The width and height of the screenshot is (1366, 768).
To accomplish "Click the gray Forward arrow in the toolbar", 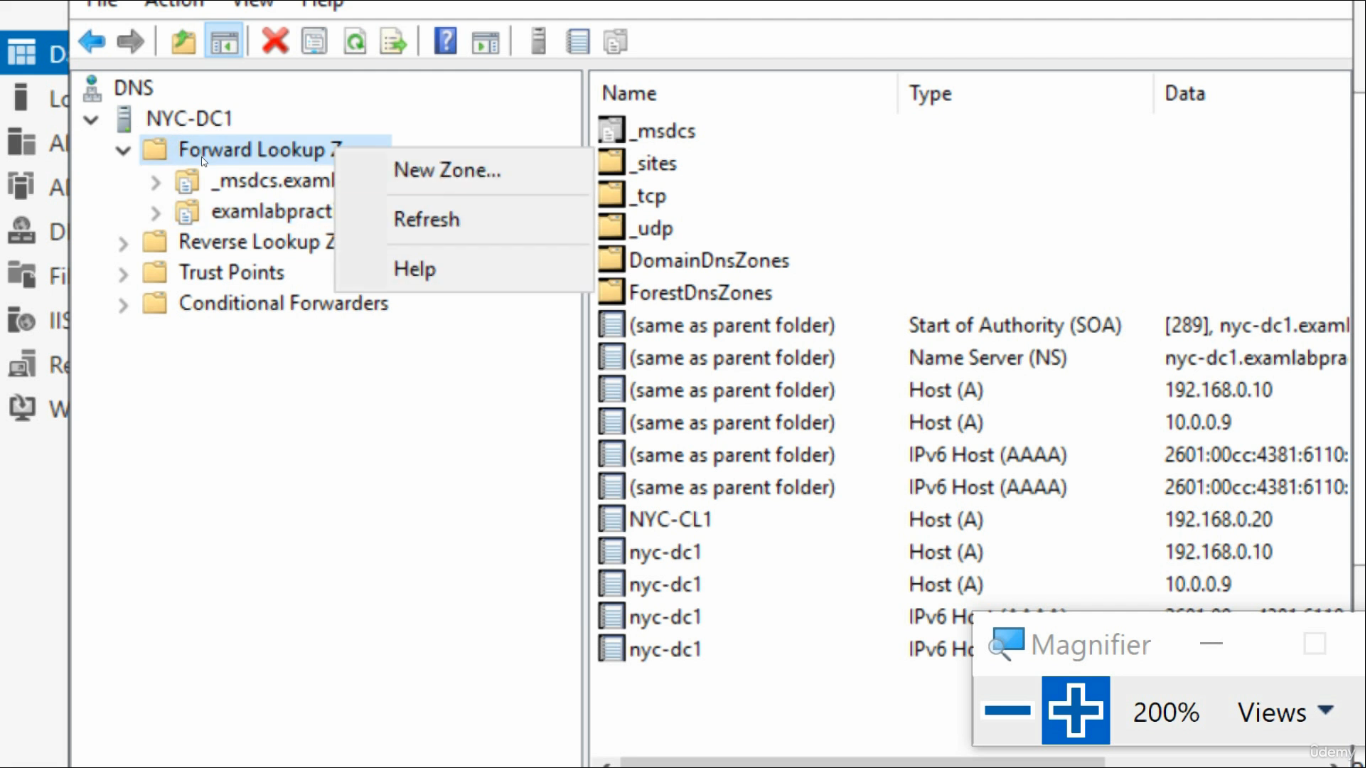I will pos(130,42).
